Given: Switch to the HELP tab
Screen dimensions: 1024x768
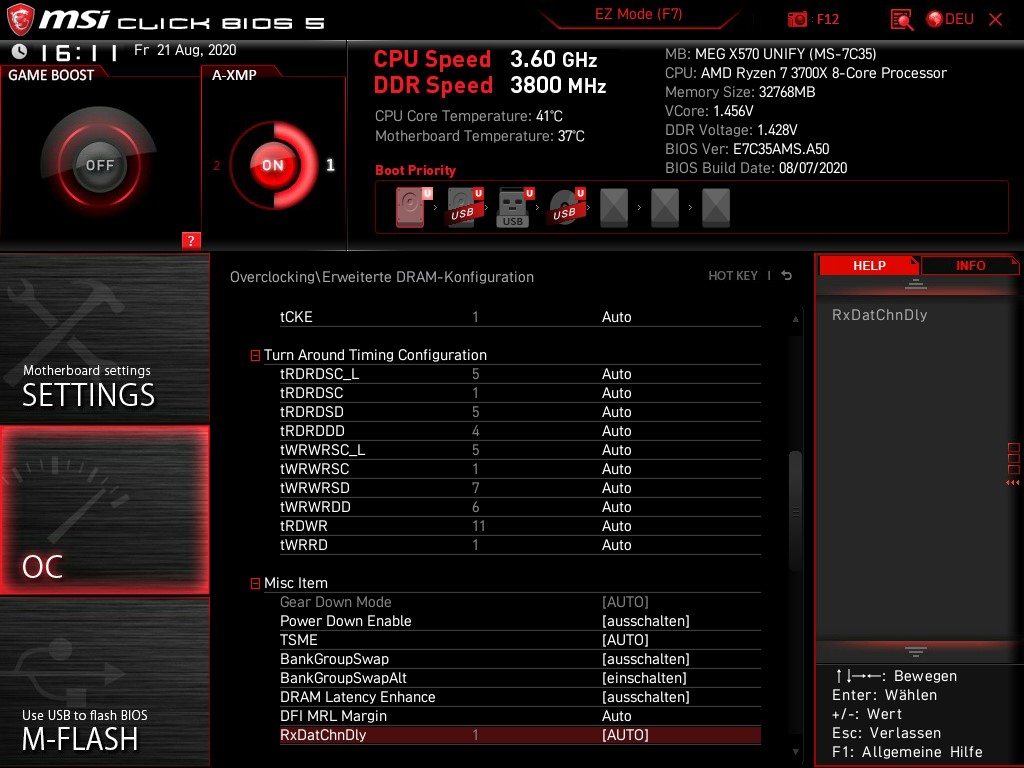Looking at the screenshot, I should click(x=869, y=266).
